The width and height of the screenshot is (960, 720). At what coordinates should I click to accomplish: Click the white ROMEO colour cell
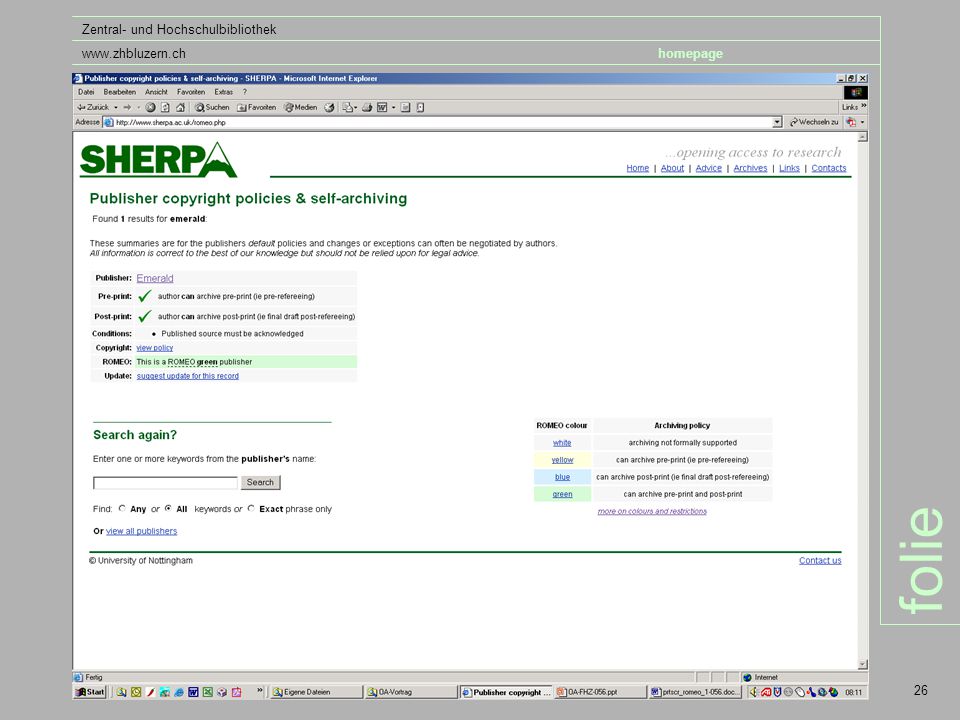tap(562, 443)
